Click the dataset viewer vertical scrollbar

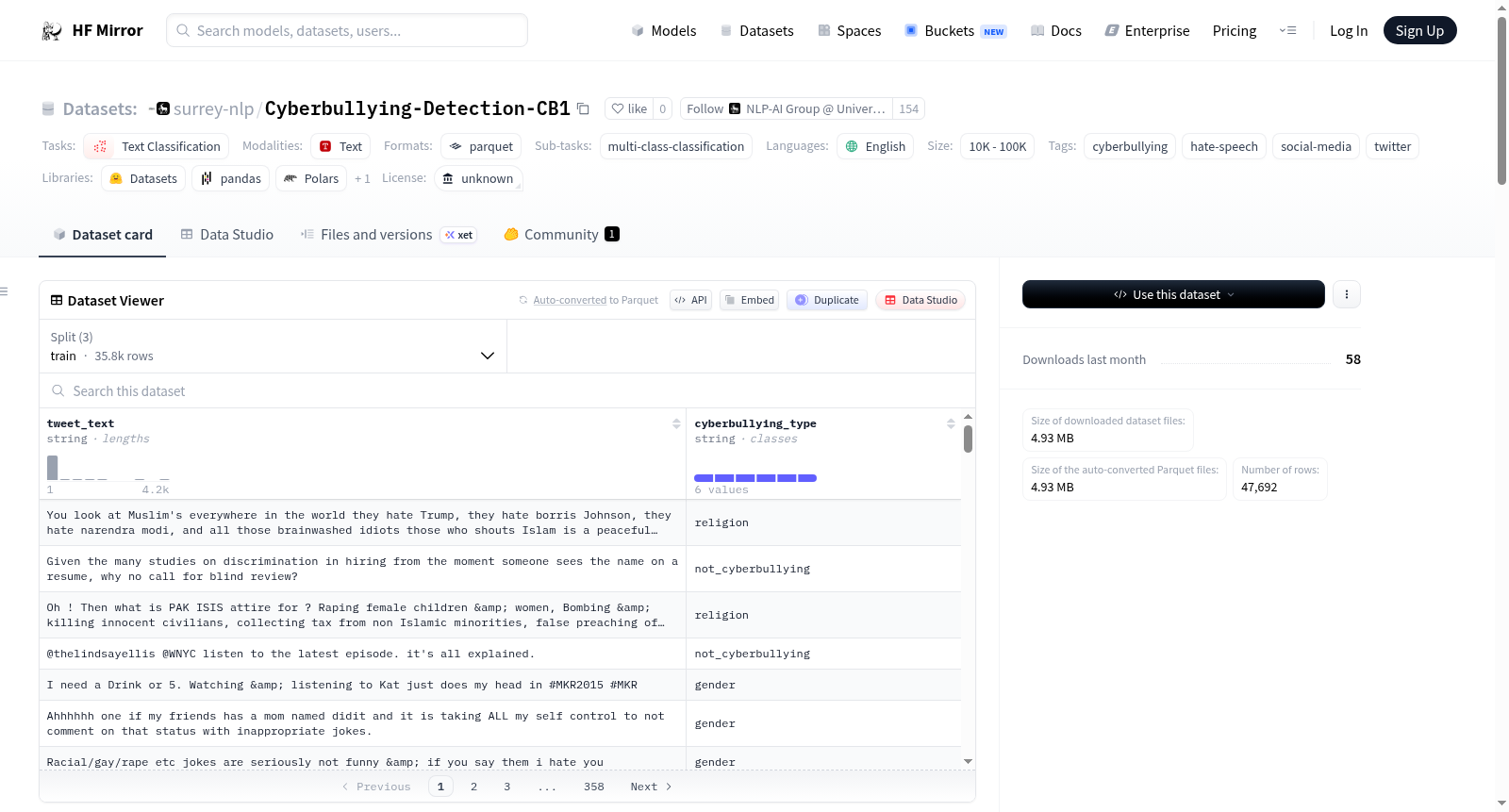(968, 439)
